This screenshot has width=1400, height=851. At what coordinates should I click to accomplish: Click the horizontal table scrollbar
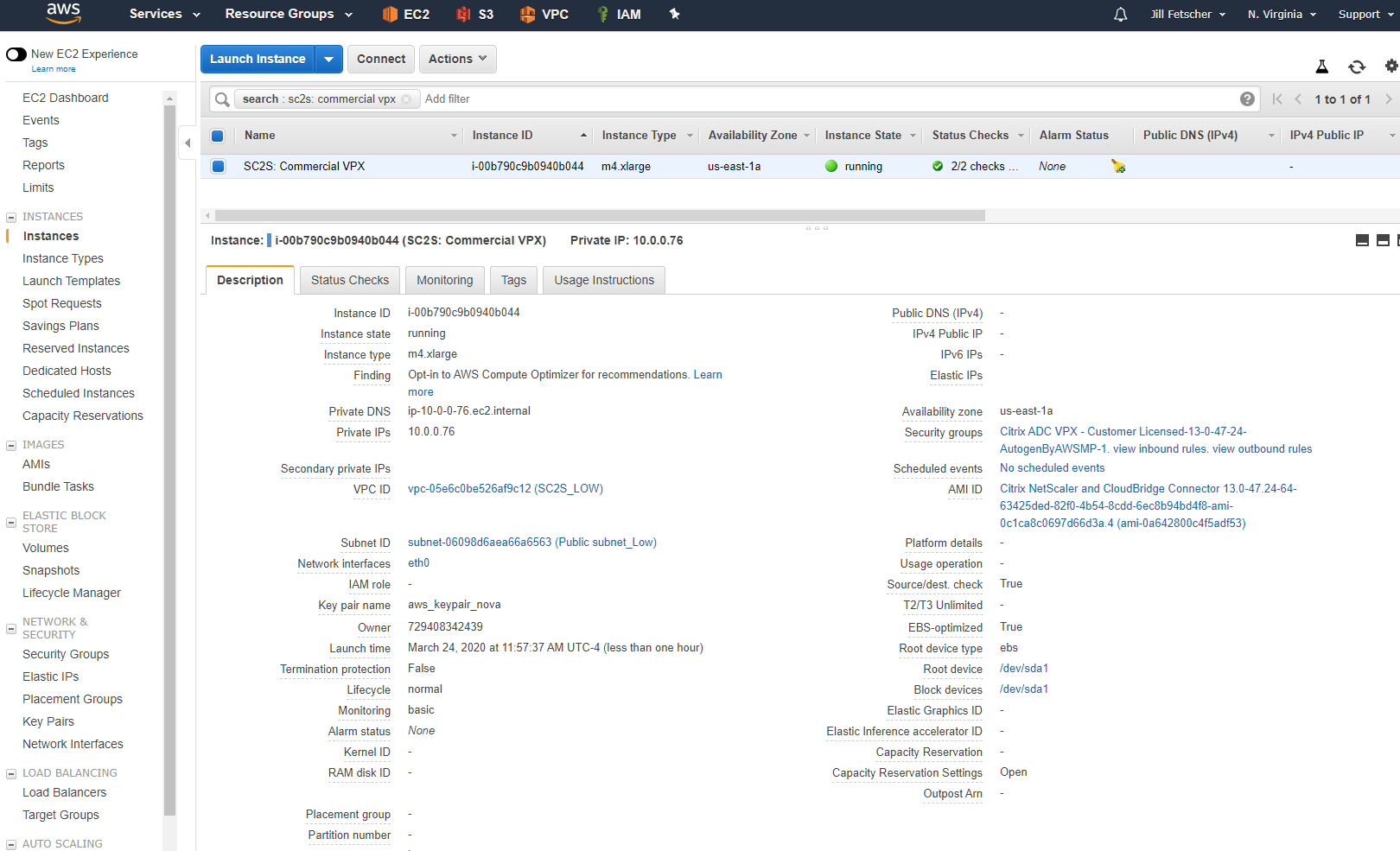(600, 216)
